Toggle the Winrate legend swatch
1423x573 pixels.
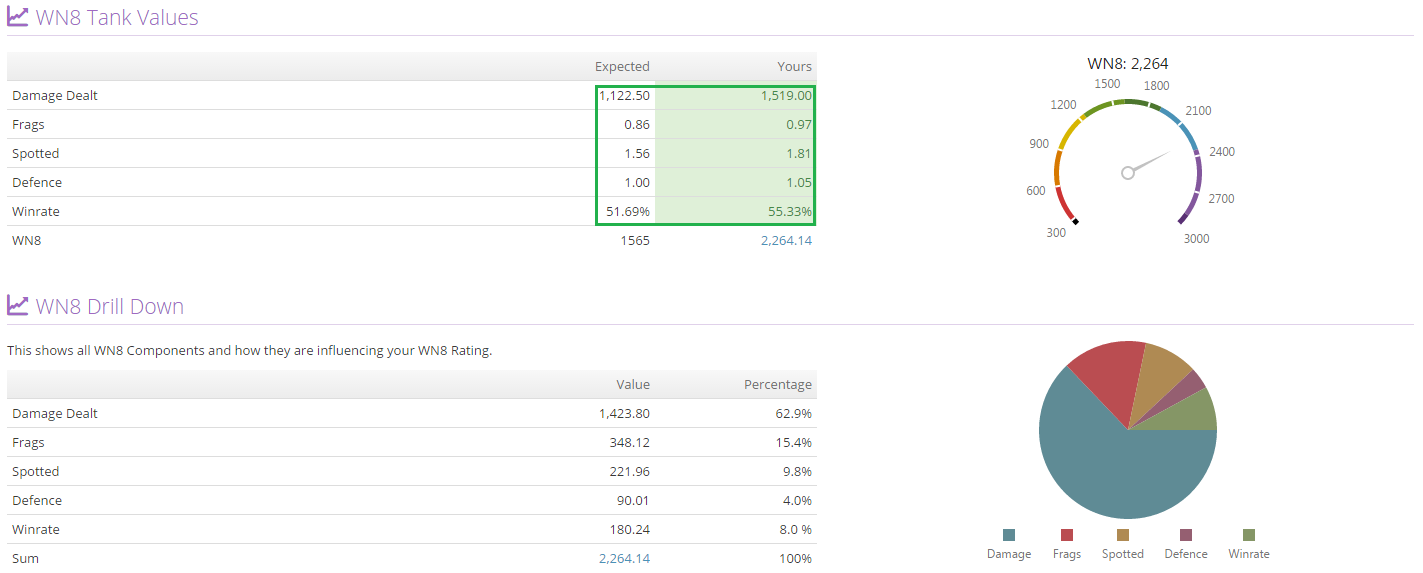point(1249,535)
